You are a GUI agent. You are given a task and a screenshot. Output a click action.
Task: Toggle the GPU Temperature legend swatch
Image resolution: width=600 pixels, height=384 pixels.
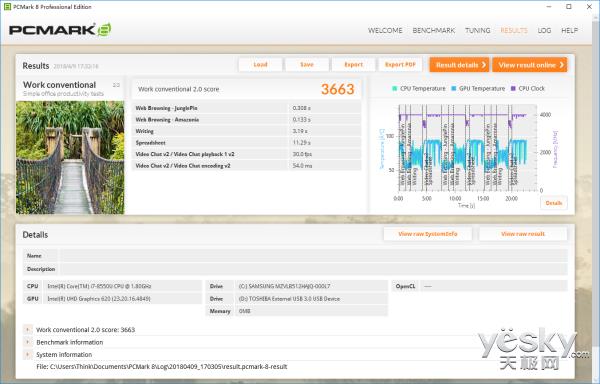453,88
